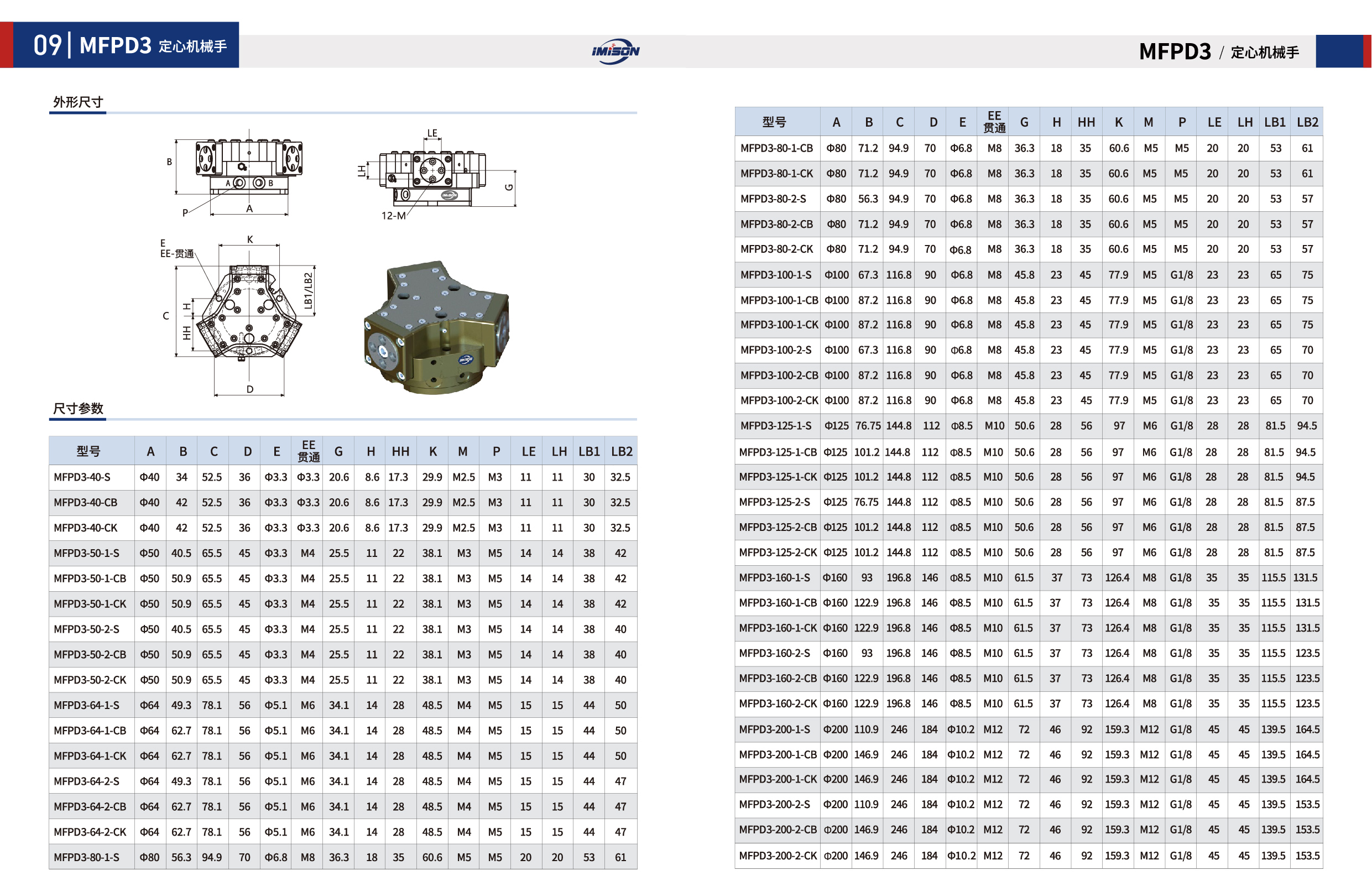Select model cell MFPD3-50-2-CK

click(x=92, y=680)
